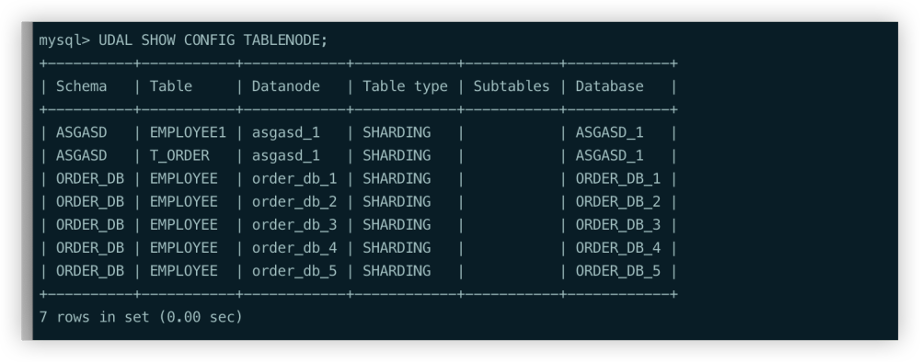Select the T_ORDER table cell
The width and height of the screenshot is (920, 362).
pos(179,155)
